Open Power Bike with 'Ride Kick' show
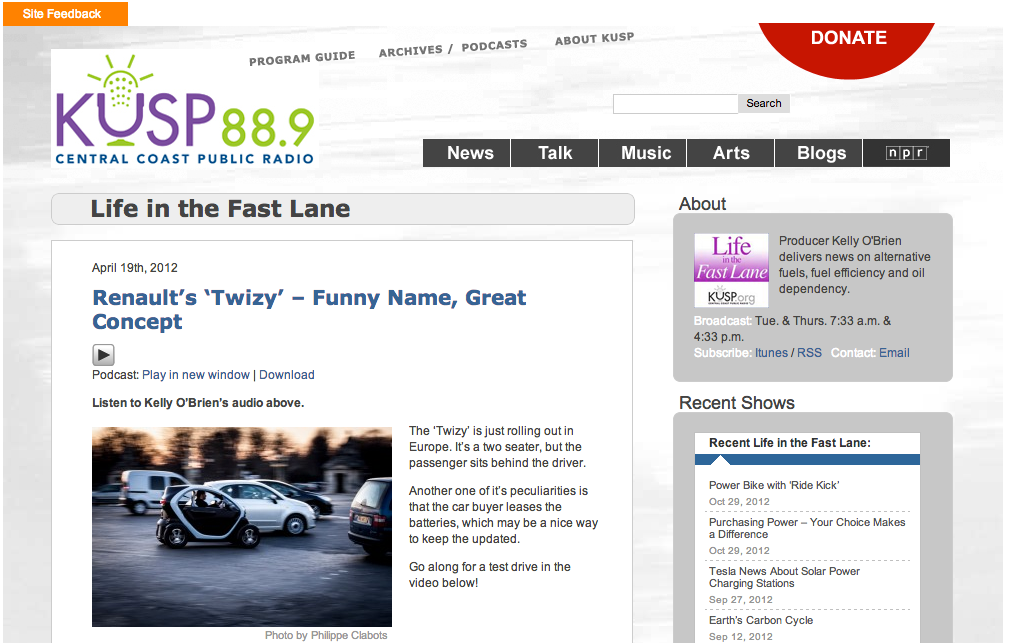The height and width of the screenshot is (643, 1010). pos(774,485)
